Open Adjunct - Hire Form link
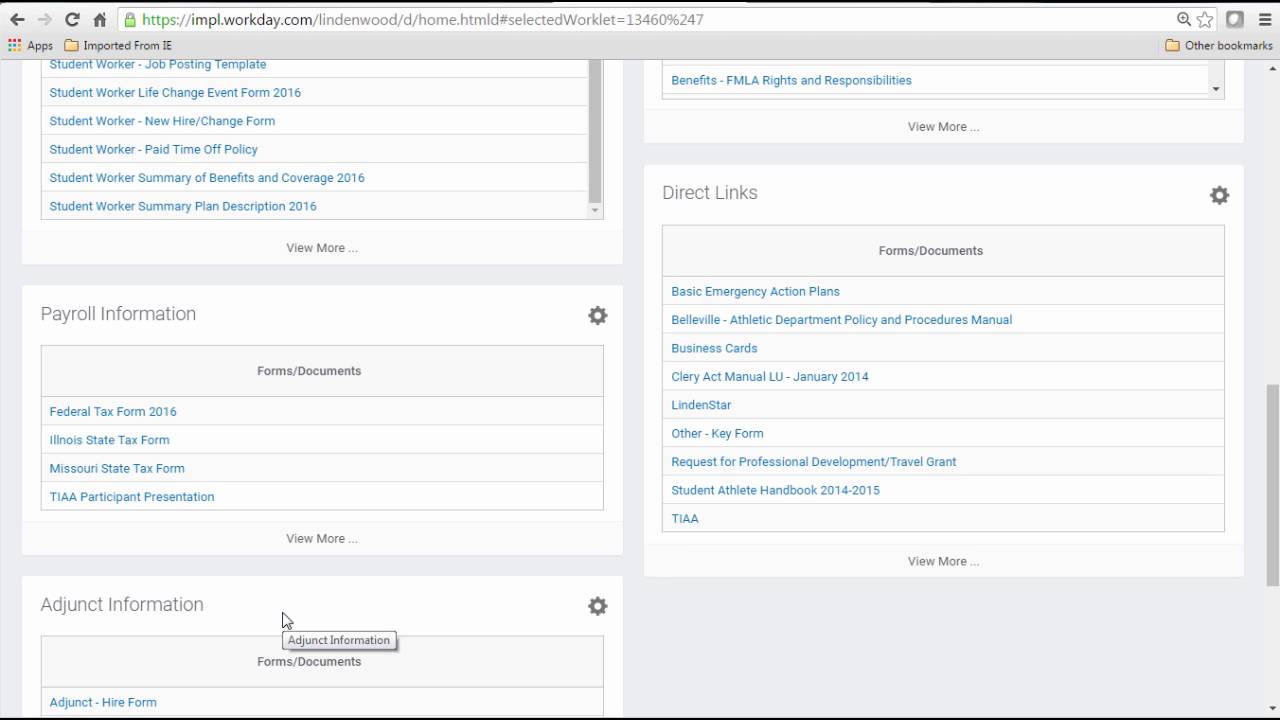This screenshot has width=1280, height=720. click(103, 702)
